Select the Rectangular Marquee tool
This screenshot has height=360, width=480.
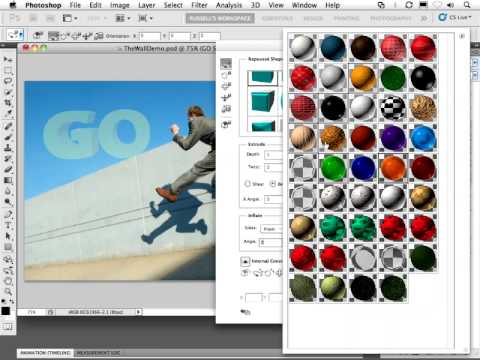[8, 70]
